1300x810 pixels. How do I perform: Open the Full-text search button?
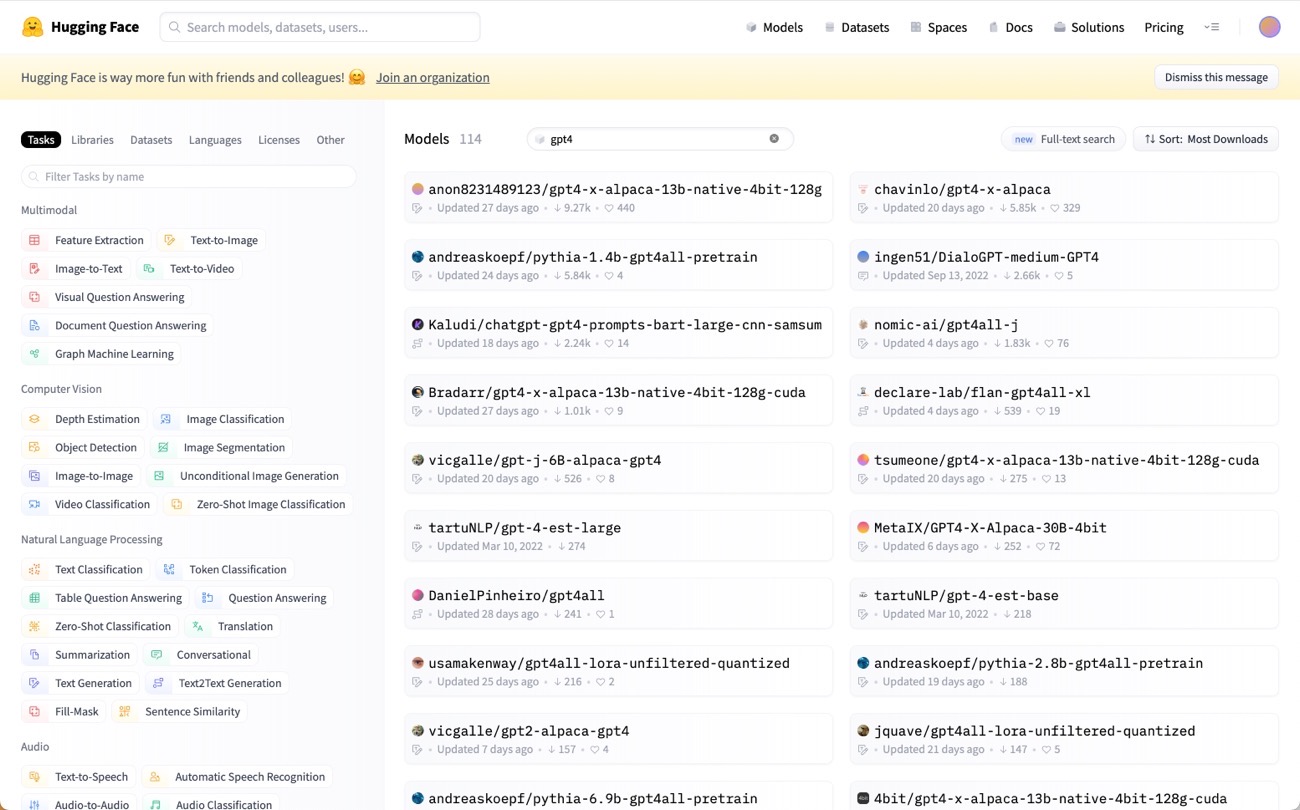1064,139
